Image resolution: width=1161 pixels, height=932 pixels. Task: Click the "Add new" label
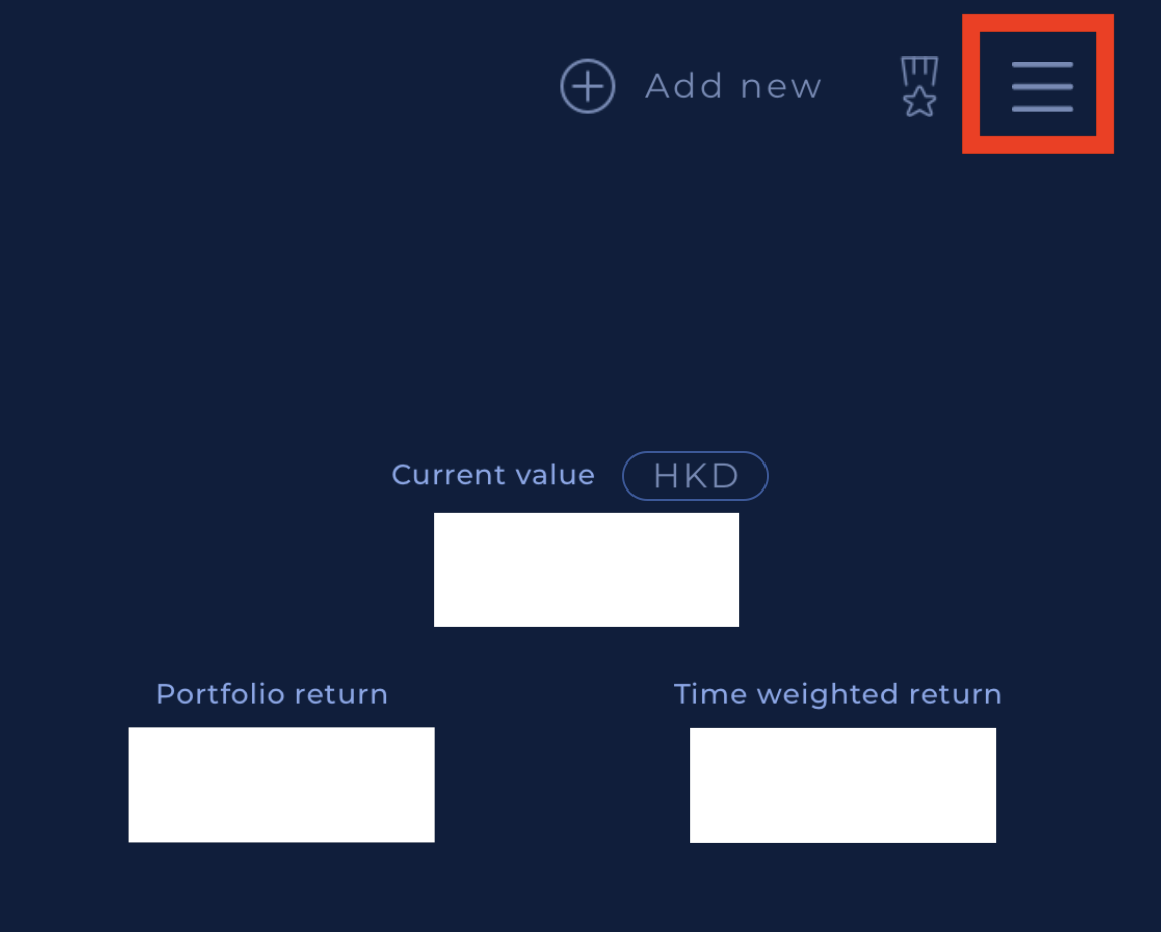click(x=733, y=87)
